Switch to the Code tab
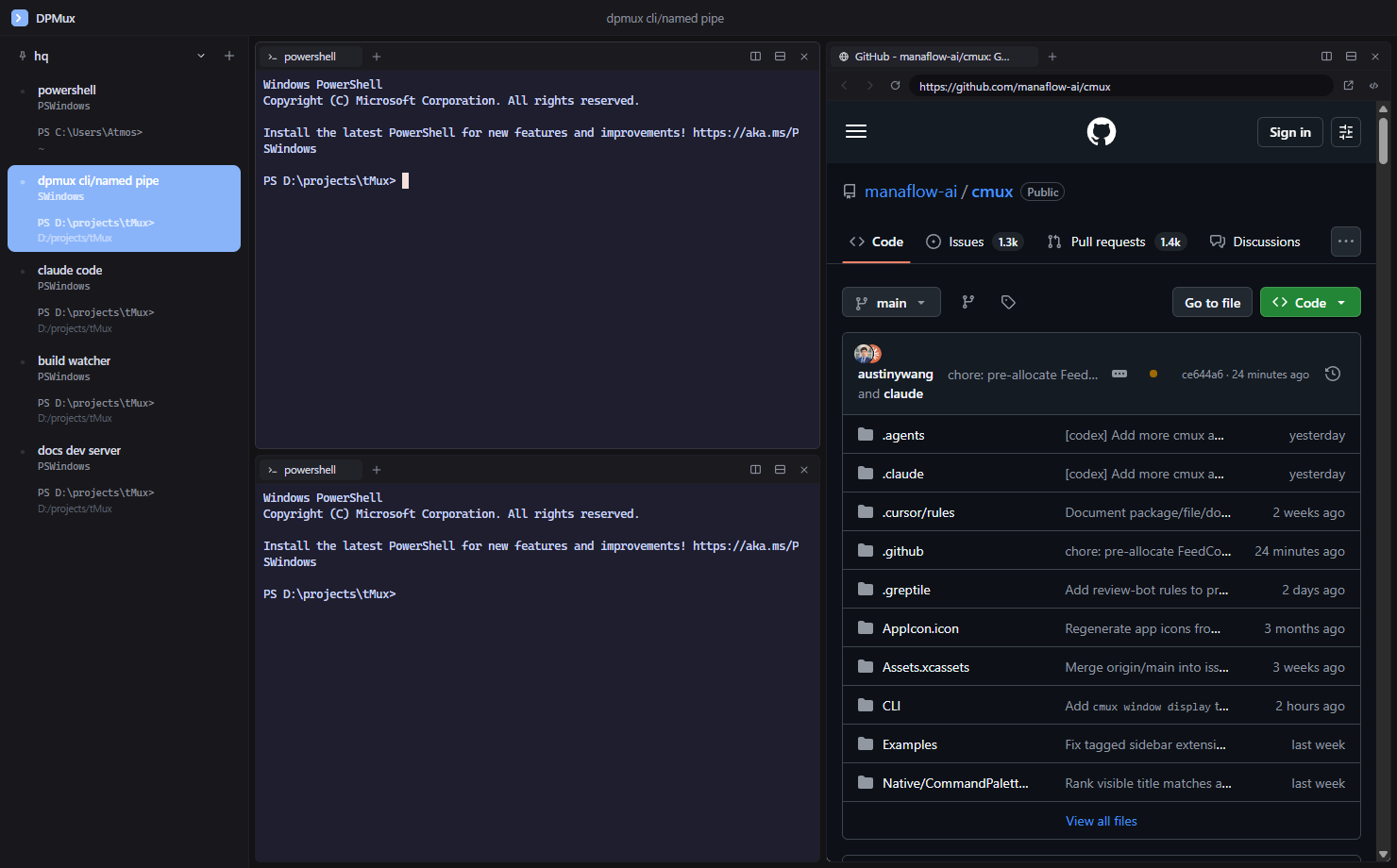Image resolution: width=1397 pixels, height=868 pixels. (x=876, y=242)
